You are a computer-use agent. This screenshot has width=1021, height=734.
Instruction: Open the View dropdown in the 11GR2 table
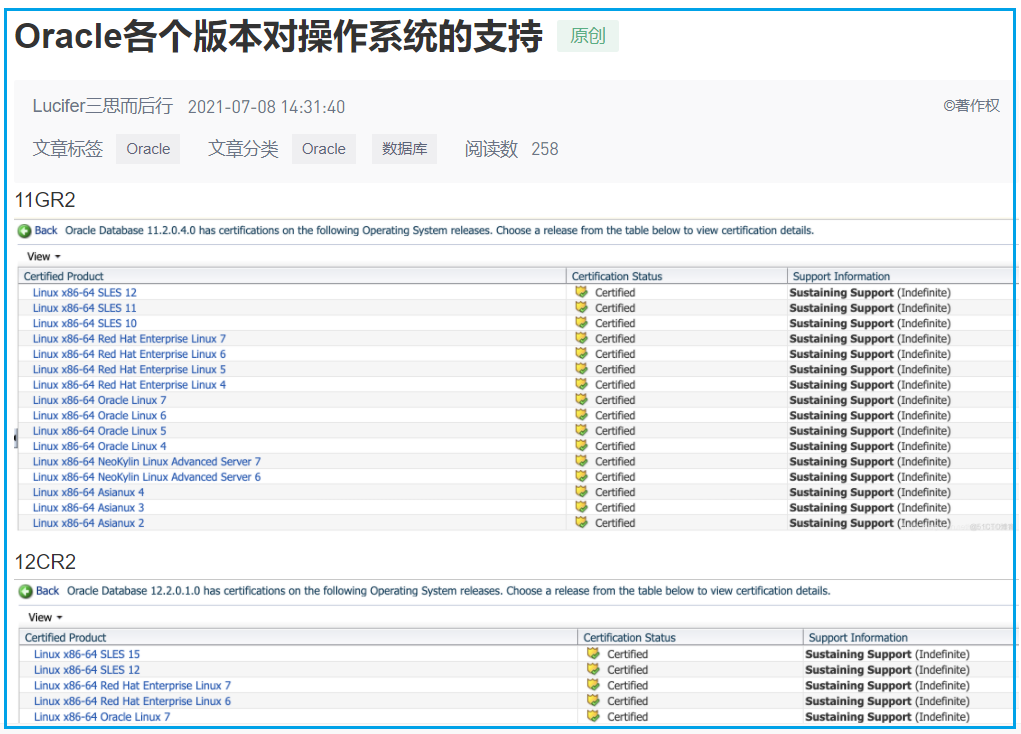click(44, 257)
